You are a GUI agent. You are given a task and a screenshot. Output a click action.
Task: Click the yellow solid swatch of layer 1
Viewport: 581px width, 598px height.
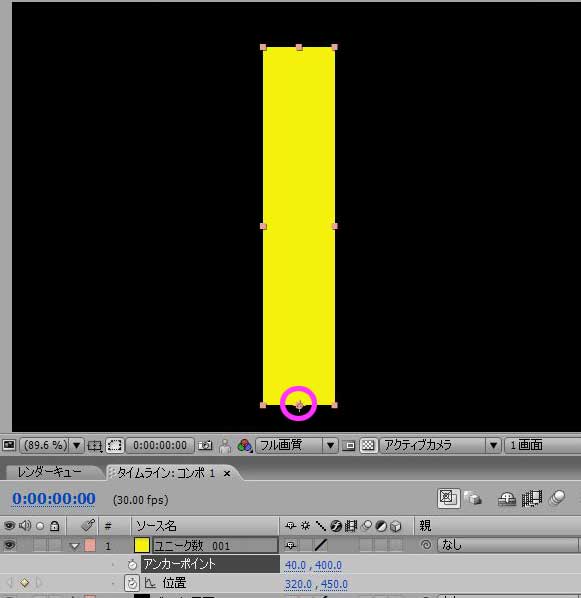click(142, 545)
